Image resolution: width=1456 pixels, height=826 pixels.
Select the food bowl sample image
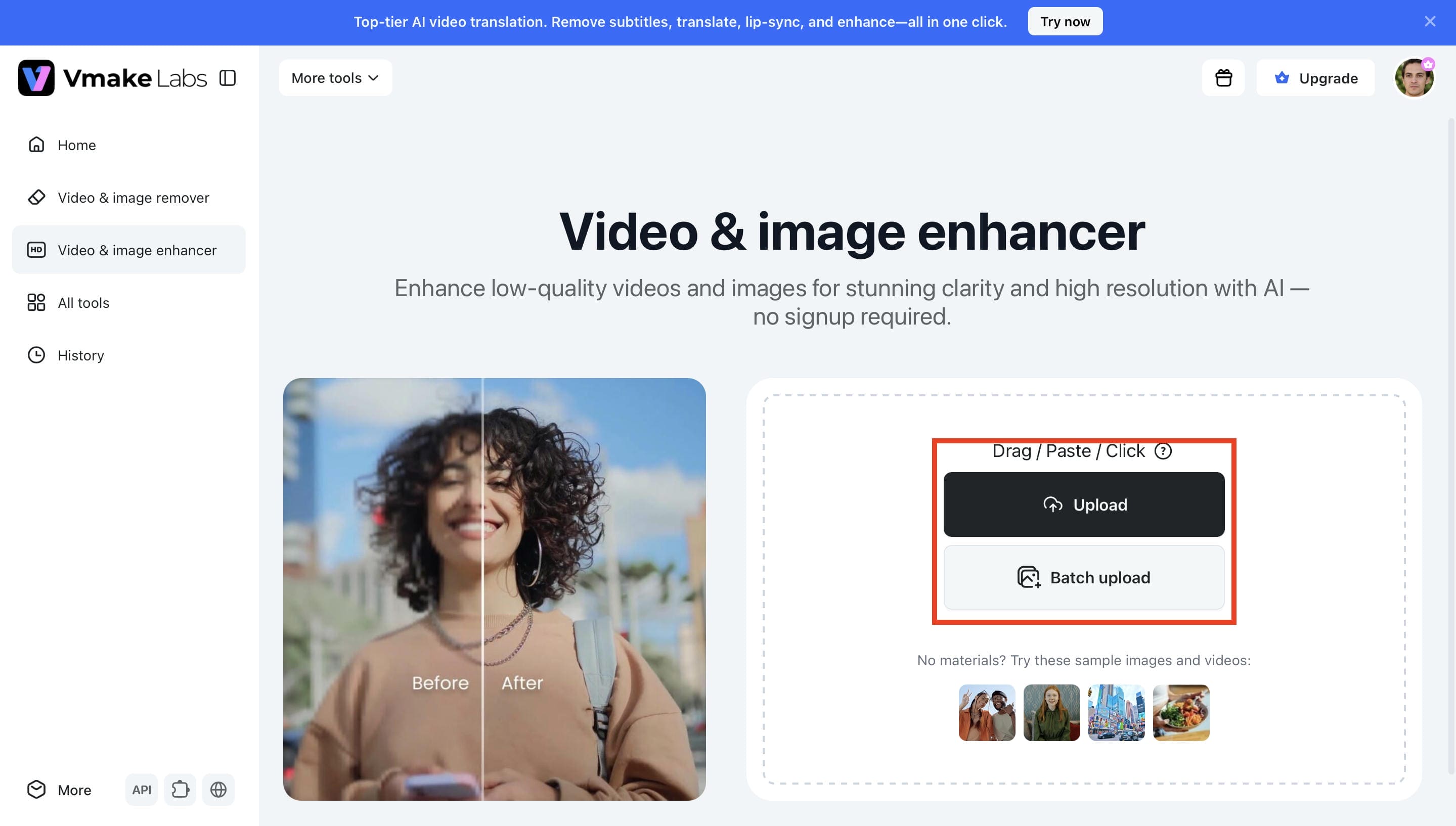pyautogui.click(x=1181, y=713)
